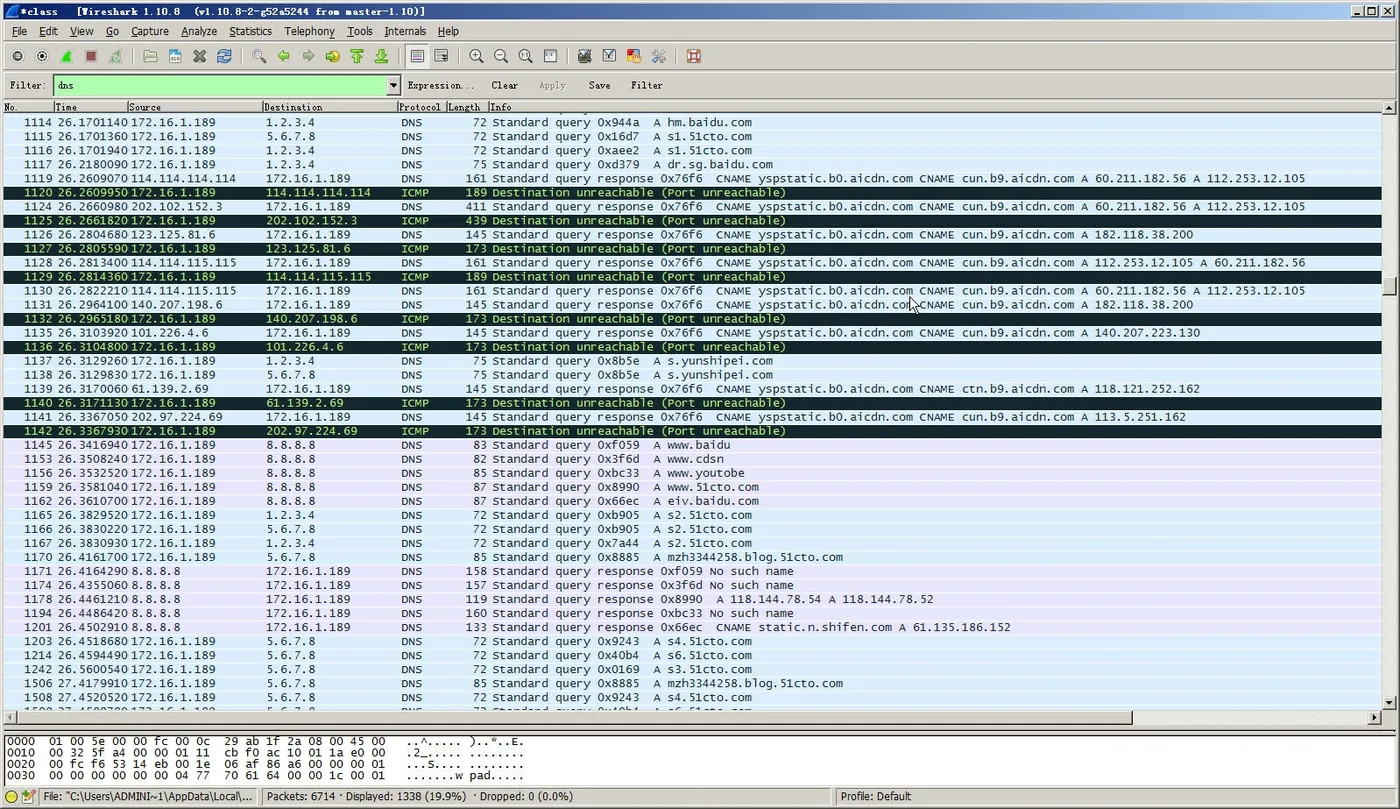Sort packets by Length column header

coord(466,107)
